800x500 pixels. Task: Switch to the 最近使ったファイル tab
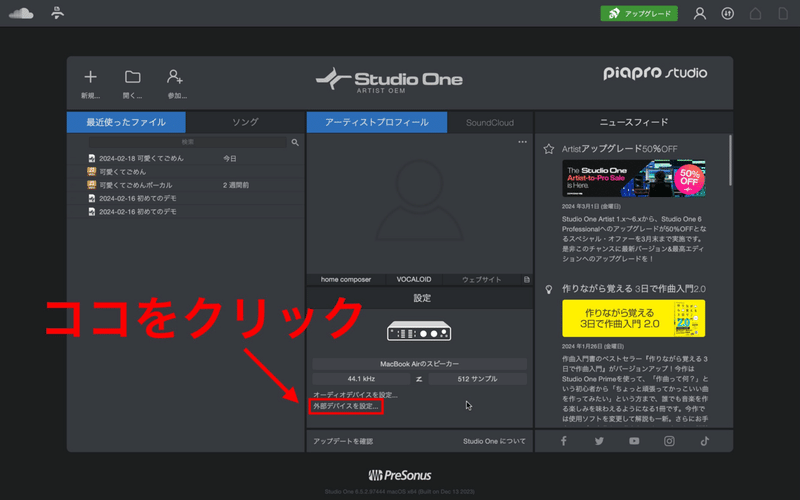coord(126,122)
